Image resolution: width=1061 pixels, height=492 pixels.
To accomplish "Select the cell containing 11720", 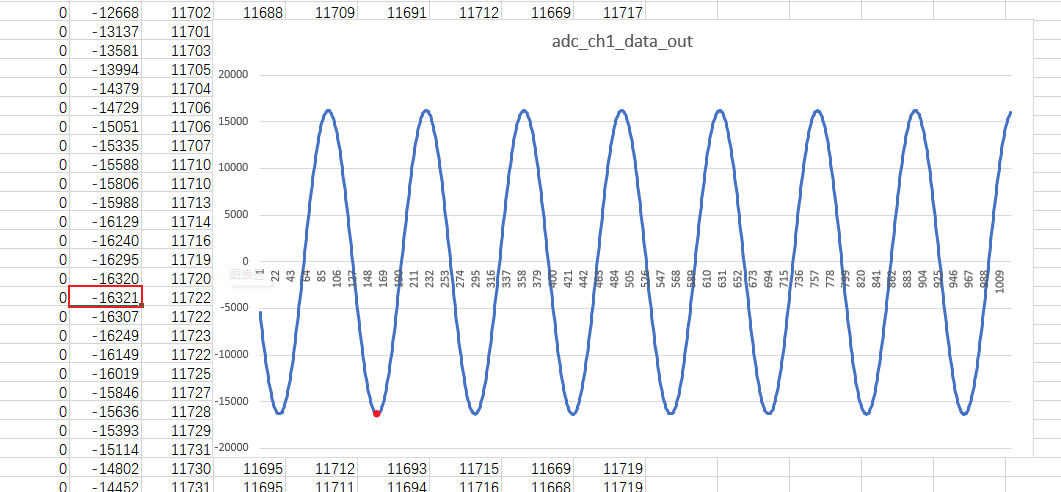I will tap(178, 278).
